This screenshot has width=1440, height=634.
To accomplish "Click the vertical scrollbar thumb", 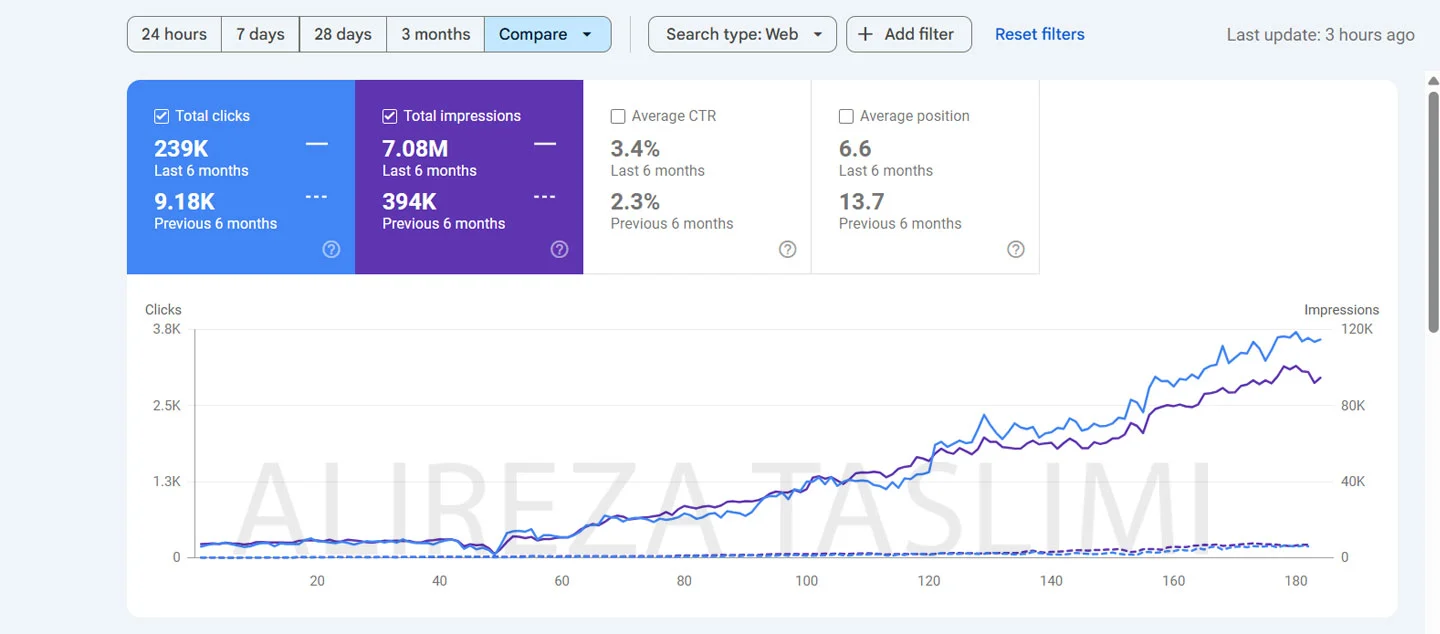I will click(x=1432, y=210).
